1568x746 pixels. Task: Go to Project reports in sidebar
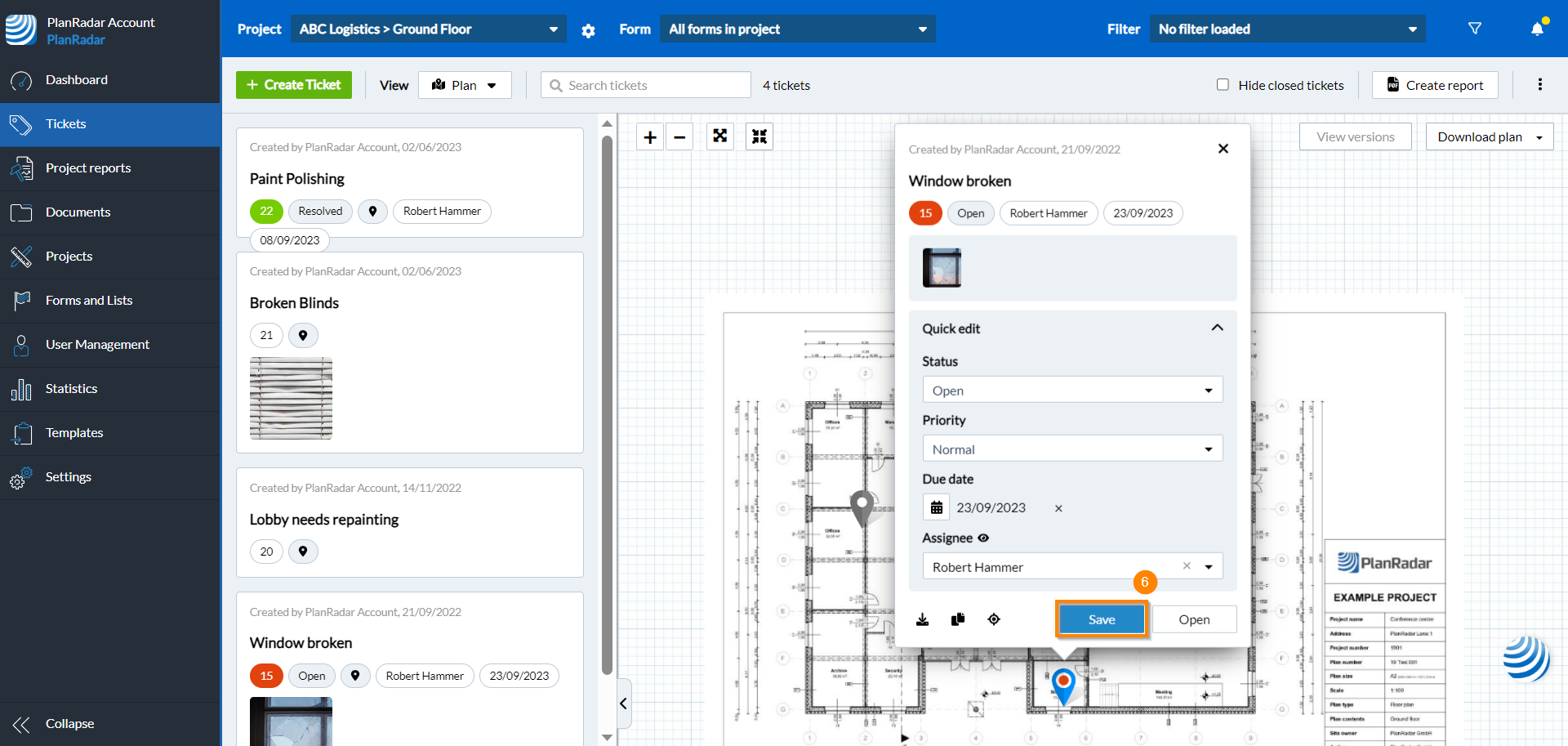pyautogui.click(x=87, y=168)
